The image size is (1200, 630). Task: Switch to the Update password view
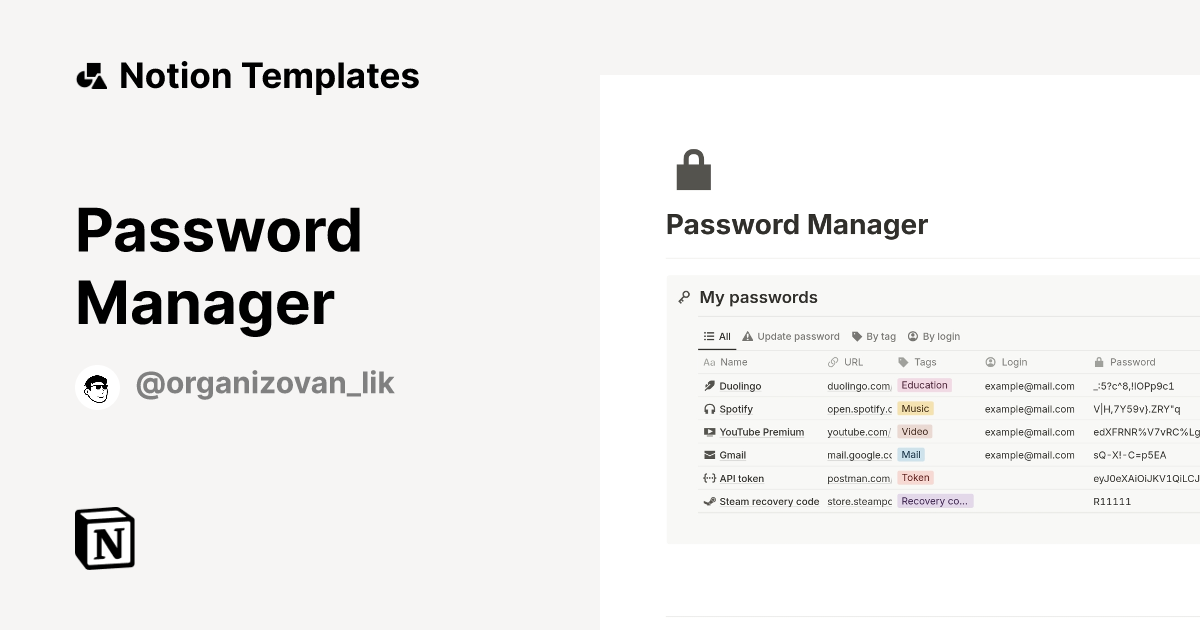point(791,336)
